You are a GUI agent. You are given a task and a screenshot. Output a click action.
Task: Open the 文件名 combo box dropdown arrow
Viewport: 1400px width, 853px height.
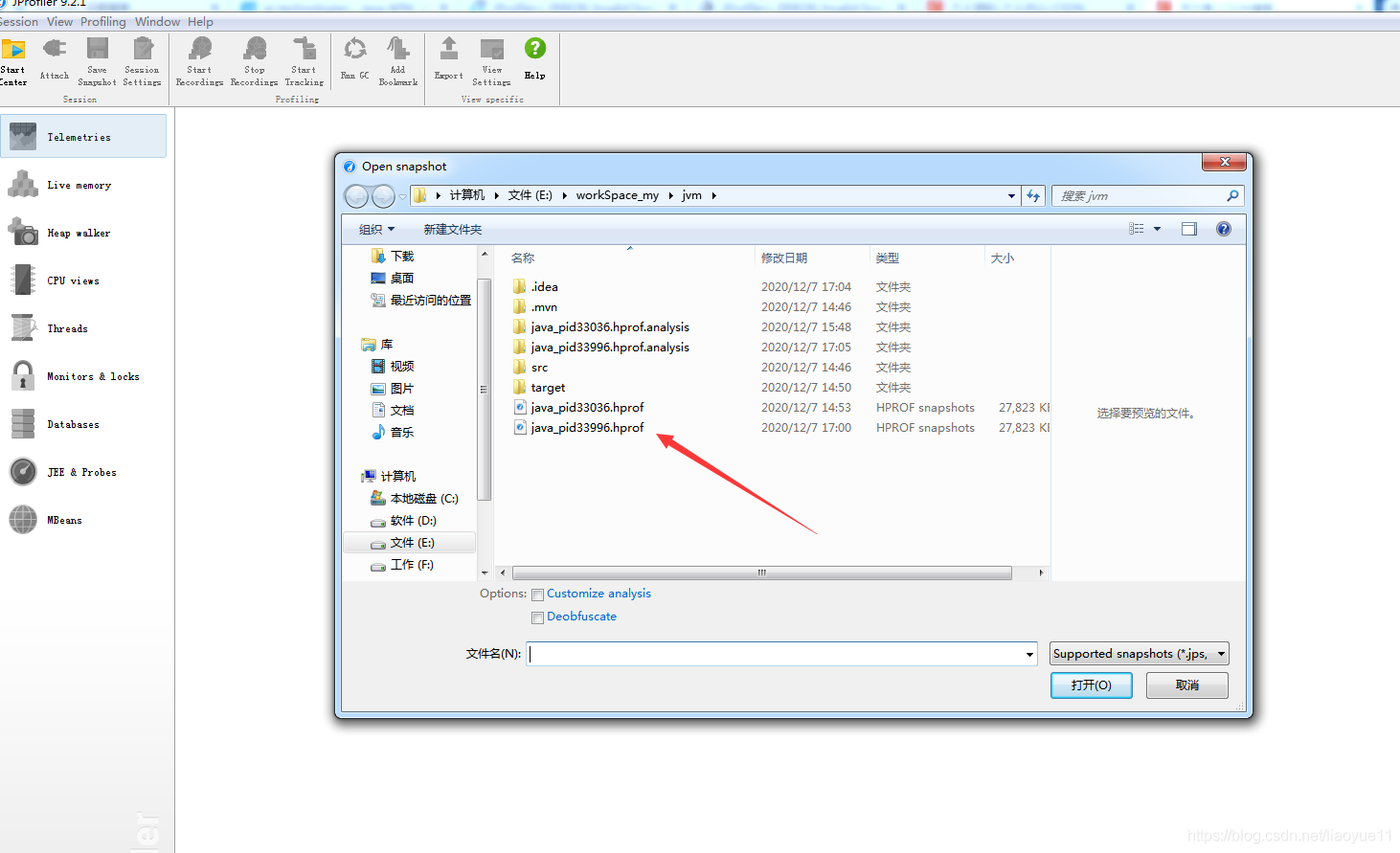(1029, 655)
